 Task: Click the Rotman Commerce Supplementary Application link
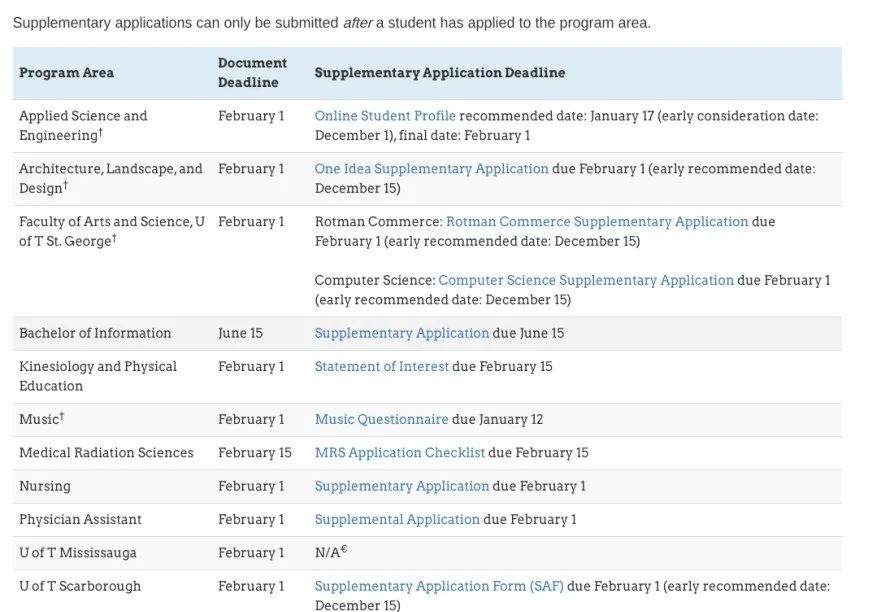click(597, 222)
